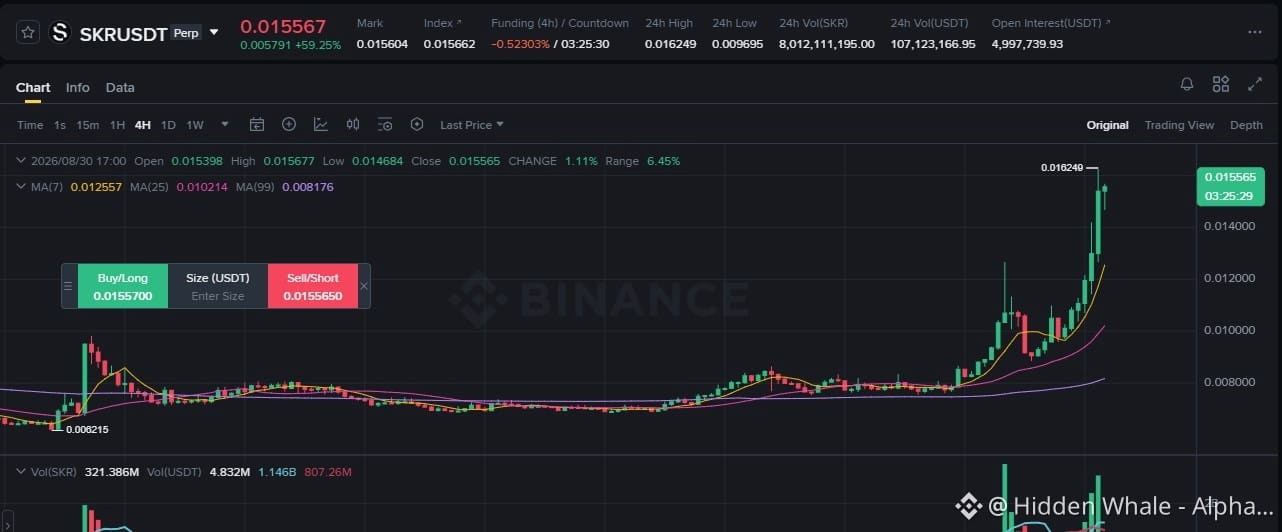Select Original chart view
The height and width of the screenshot is (532, 1282).
click(1107, 125)
